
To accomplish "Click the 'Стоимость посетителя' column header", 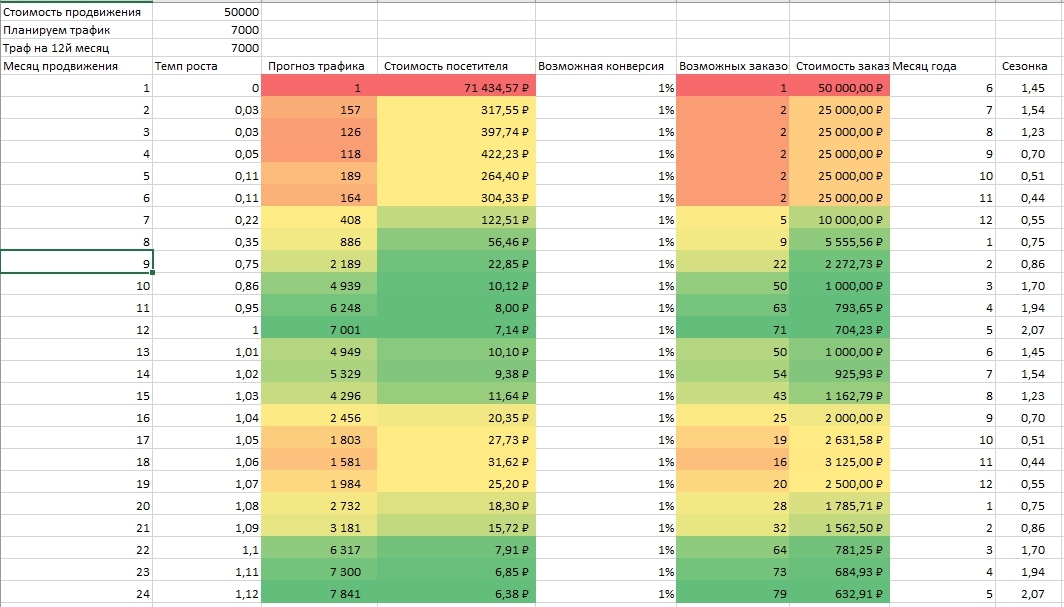I will [456, 66].
